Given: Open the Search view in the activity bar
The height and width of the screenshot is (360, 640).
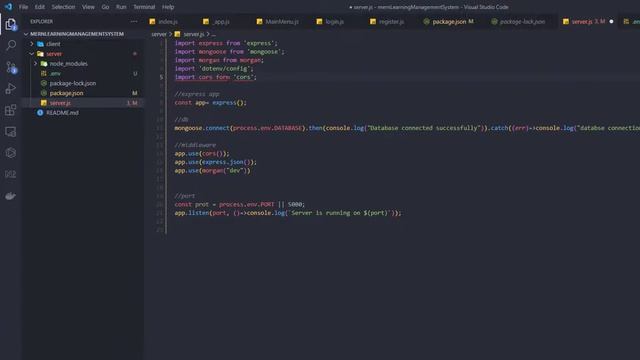Looking at the screenshot, I should tap(11, 45).
